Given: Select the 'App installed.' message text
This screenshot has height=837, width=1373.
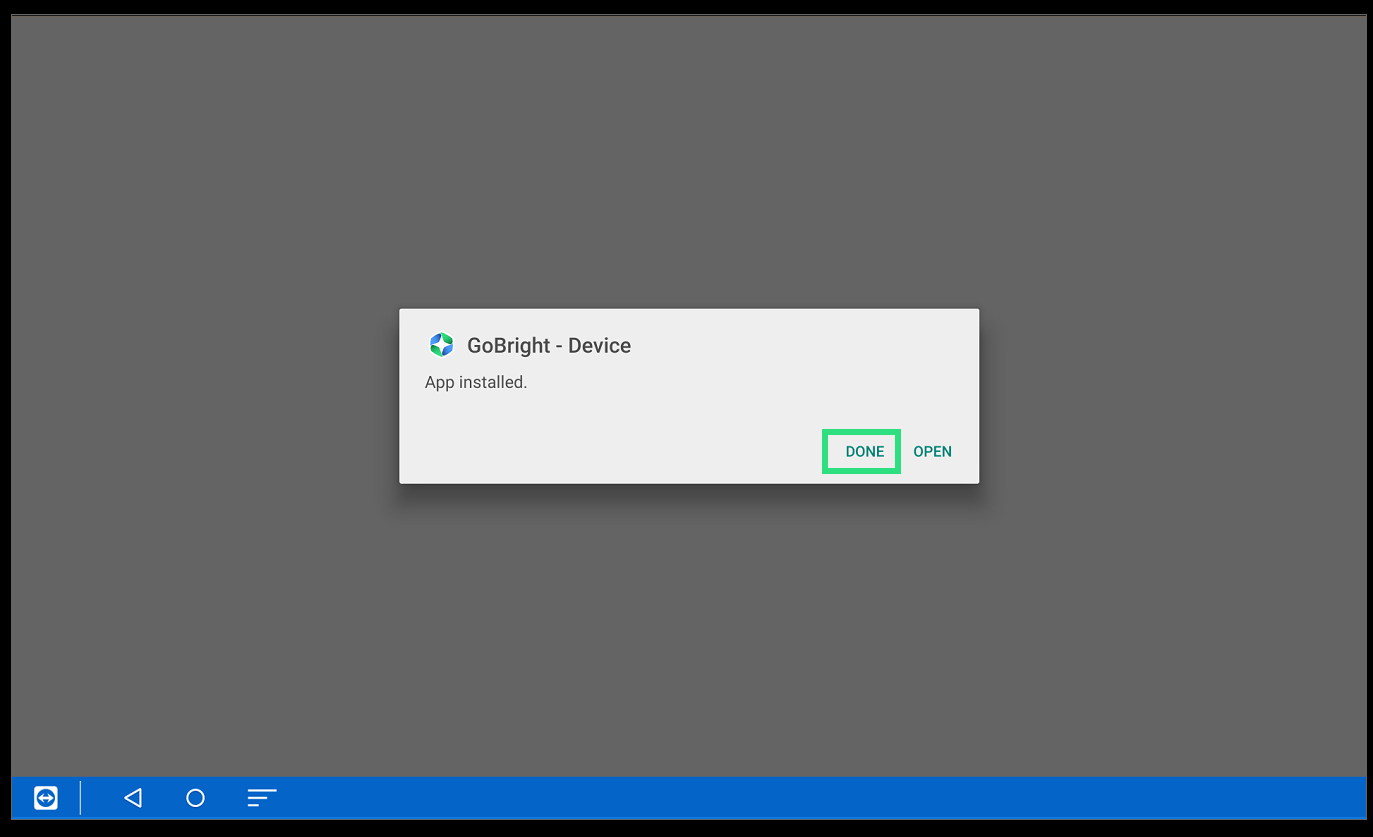Looking at the screenshot, I should (476, 382).
